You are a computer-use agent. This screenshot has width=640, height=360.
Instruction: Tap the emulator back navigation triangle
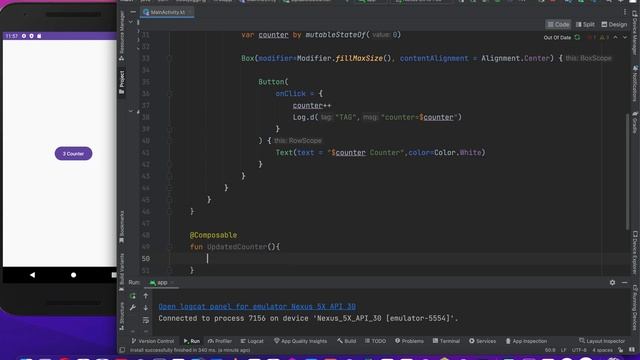(32, 275)
